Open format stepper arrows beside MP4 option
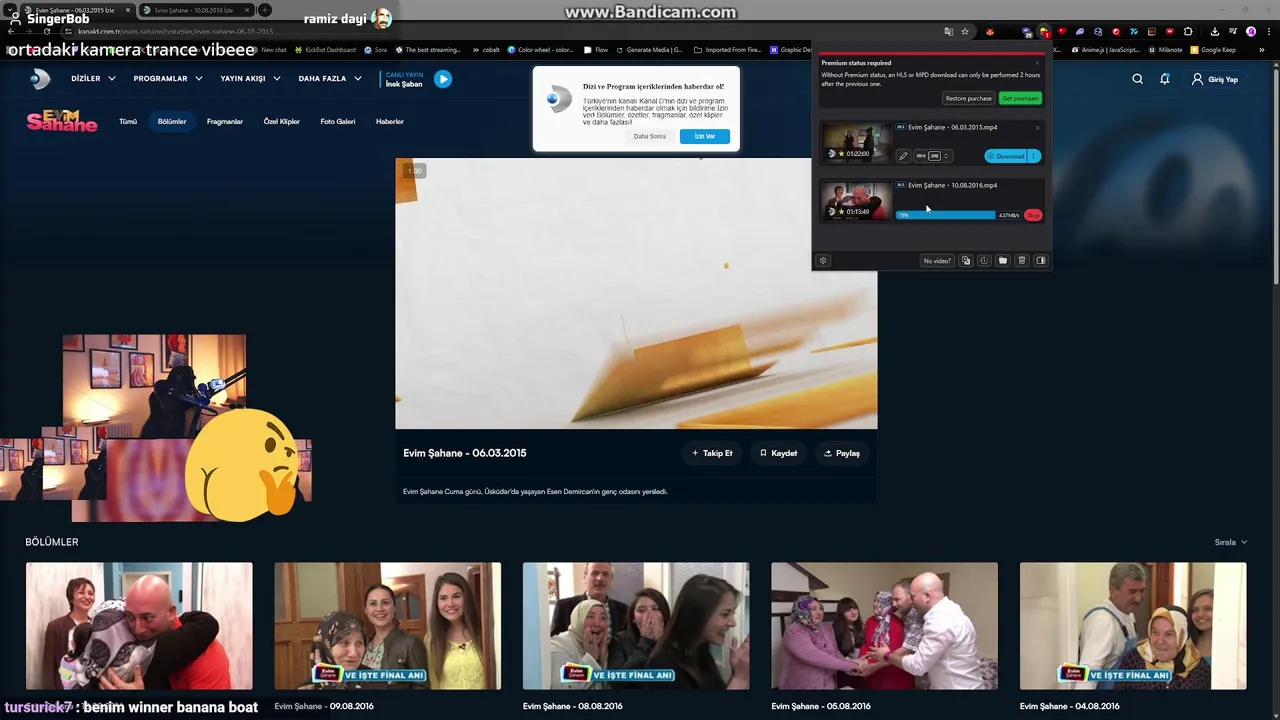Viewport: 1280px width, 720px height. click(x=946, y=156)
